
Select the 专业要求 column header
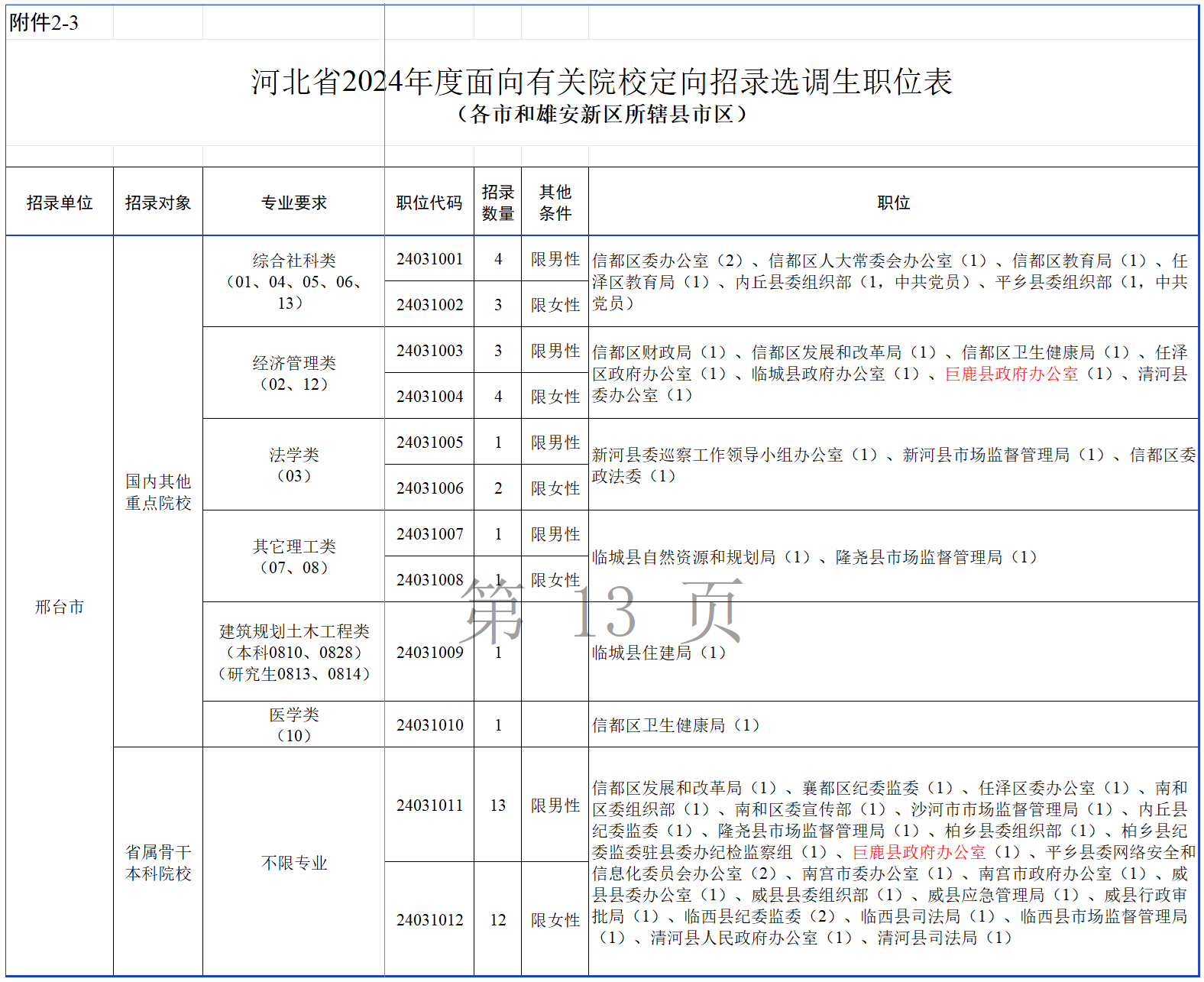tap(294, 203)
